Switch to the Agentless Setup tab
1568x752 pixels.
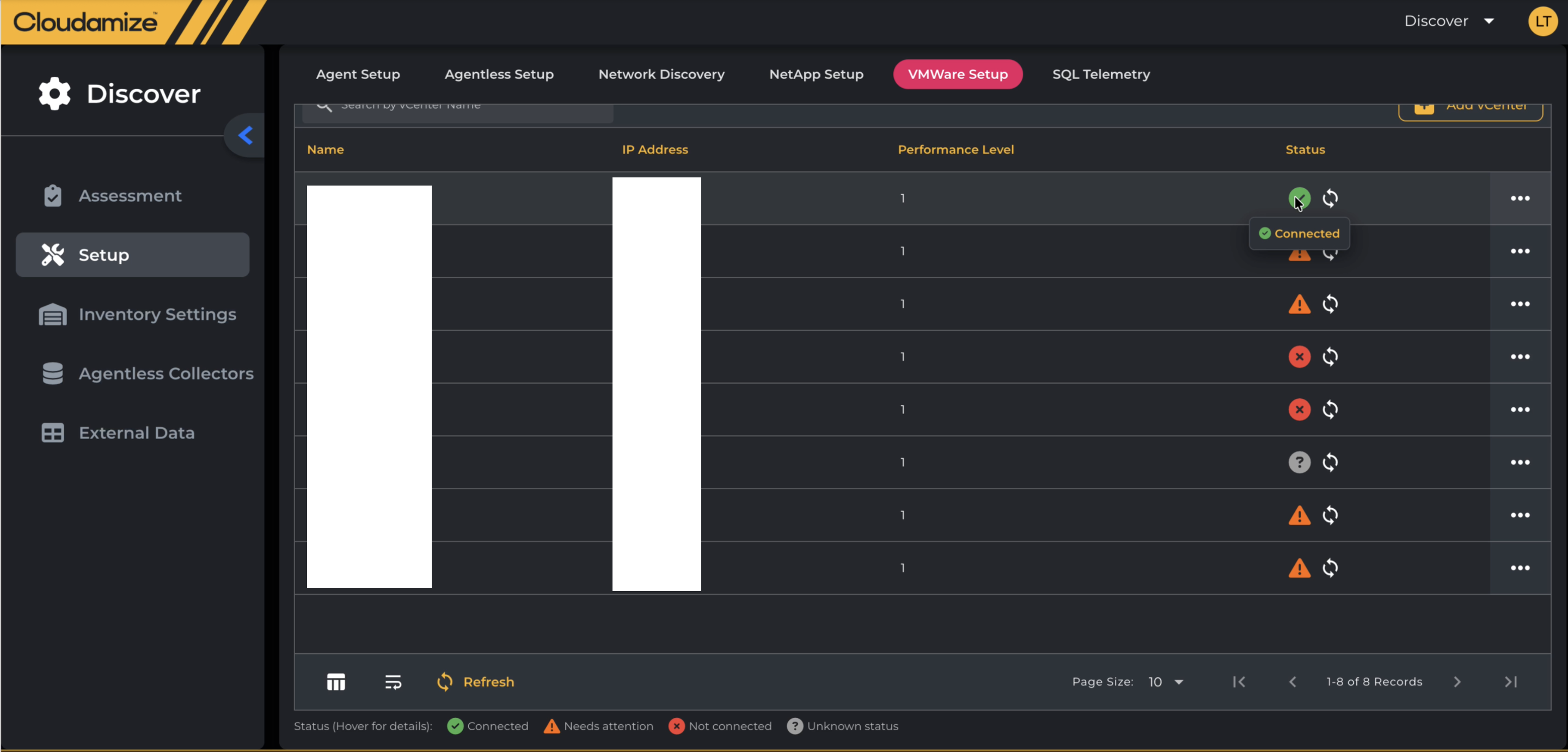(x=499, y=74)
